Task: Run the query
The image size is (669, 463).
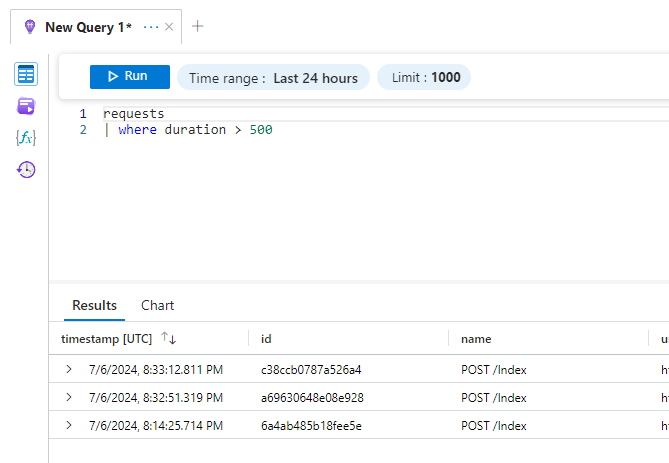Action: tap(130, 77)
